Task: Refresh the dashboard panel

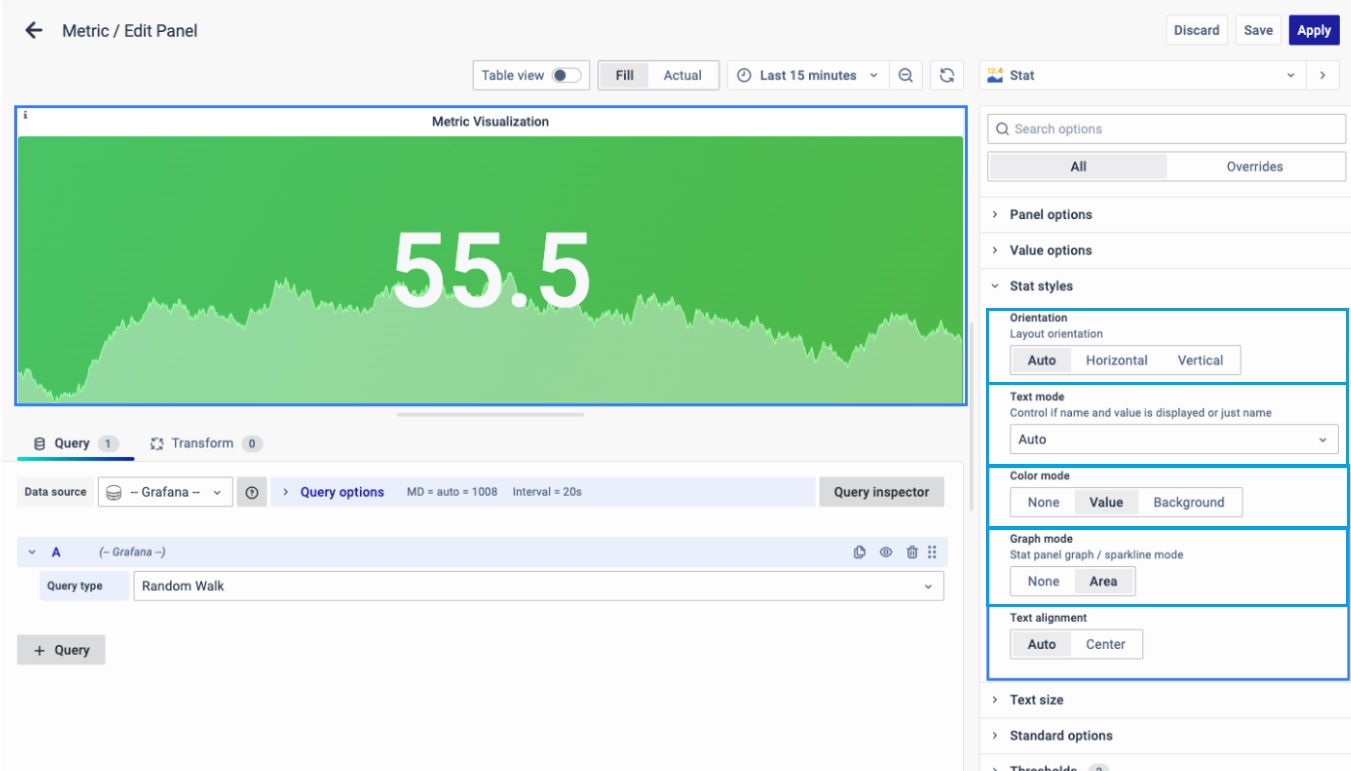Action: tap(946, 75)
